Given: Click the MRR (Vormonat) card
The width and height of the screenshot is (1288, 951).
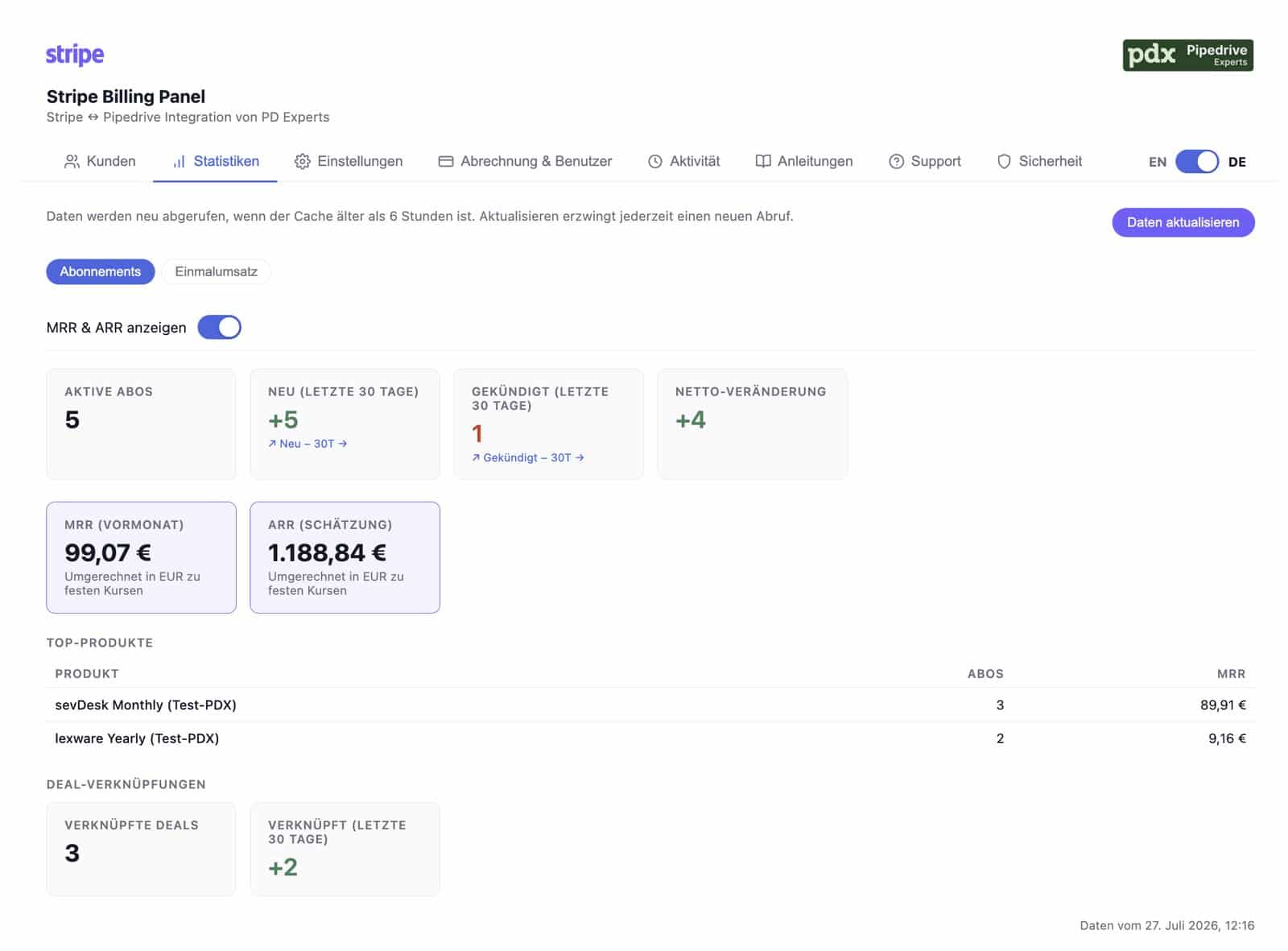Looking at the screenshot, I should 142,557.
